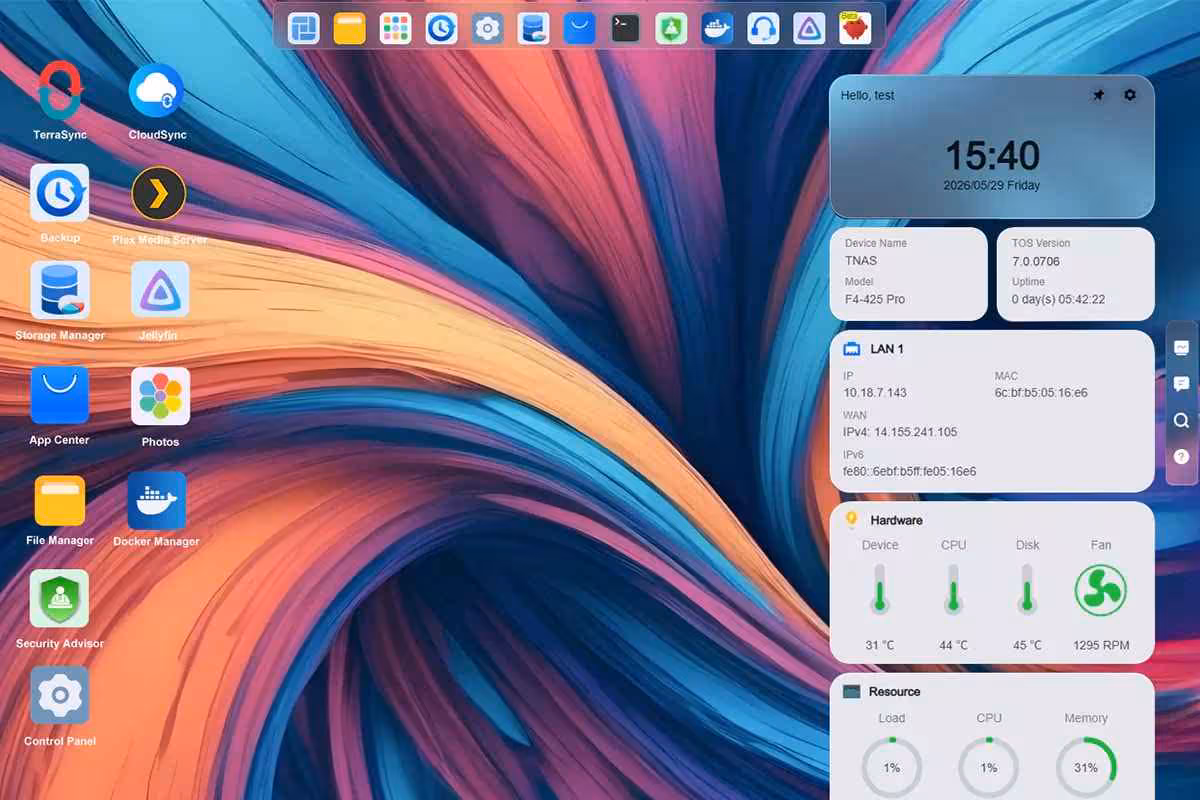Click the LAN 1 network icon

[x=852, y=349]
